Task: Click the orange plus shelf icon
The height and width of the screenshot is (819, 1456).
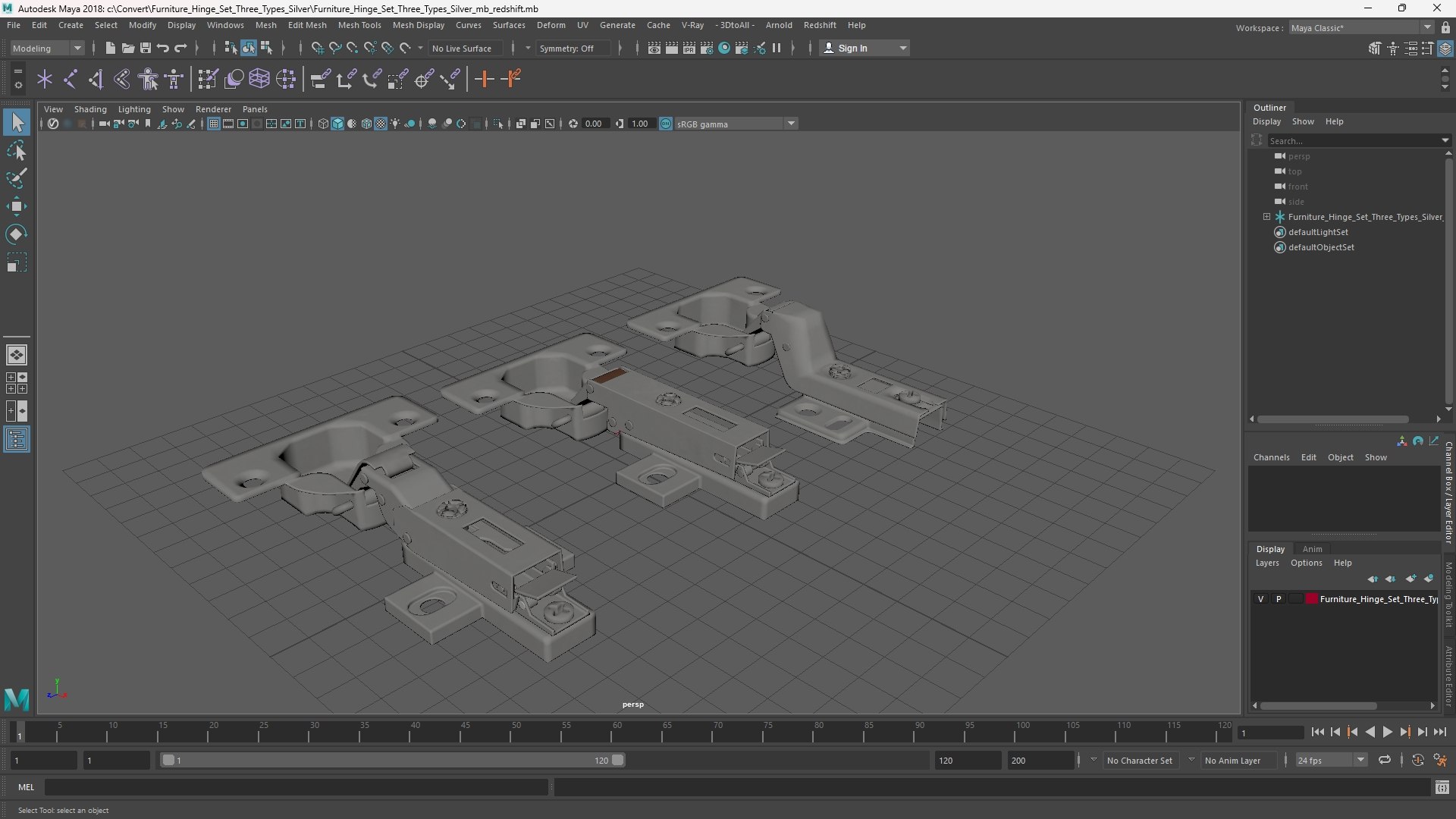Action: point(484,79)
